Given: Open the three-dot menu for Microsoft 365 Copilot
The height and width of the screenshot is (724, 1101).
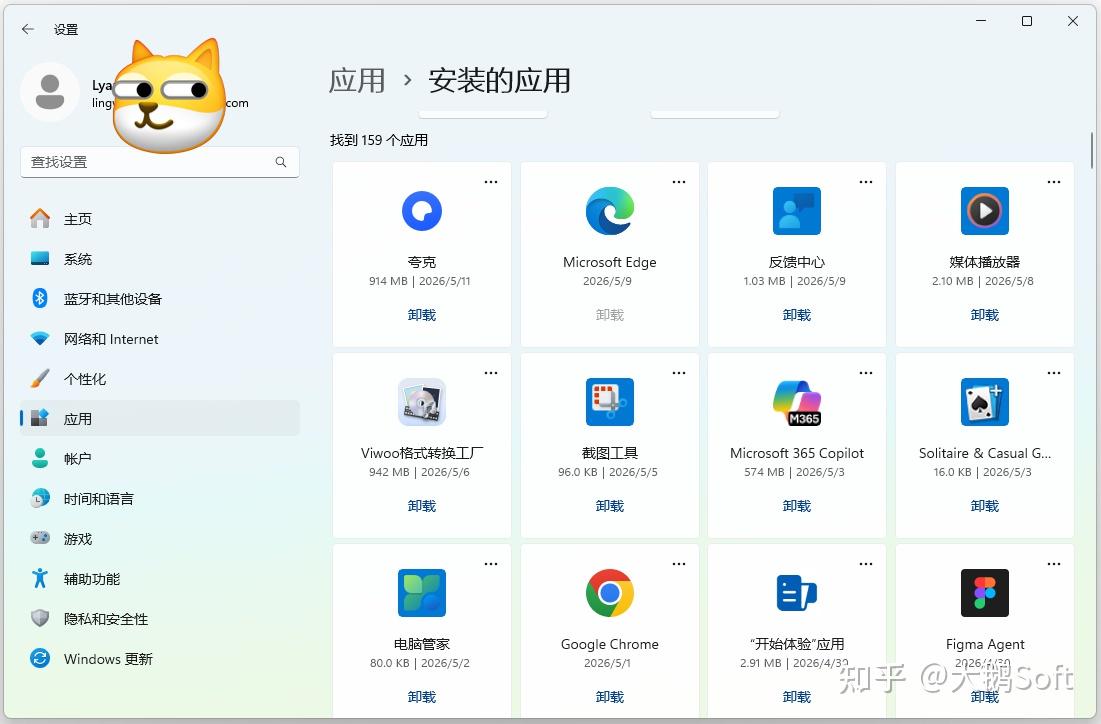Looking at the screenshot, I should (x=866, y=373).
